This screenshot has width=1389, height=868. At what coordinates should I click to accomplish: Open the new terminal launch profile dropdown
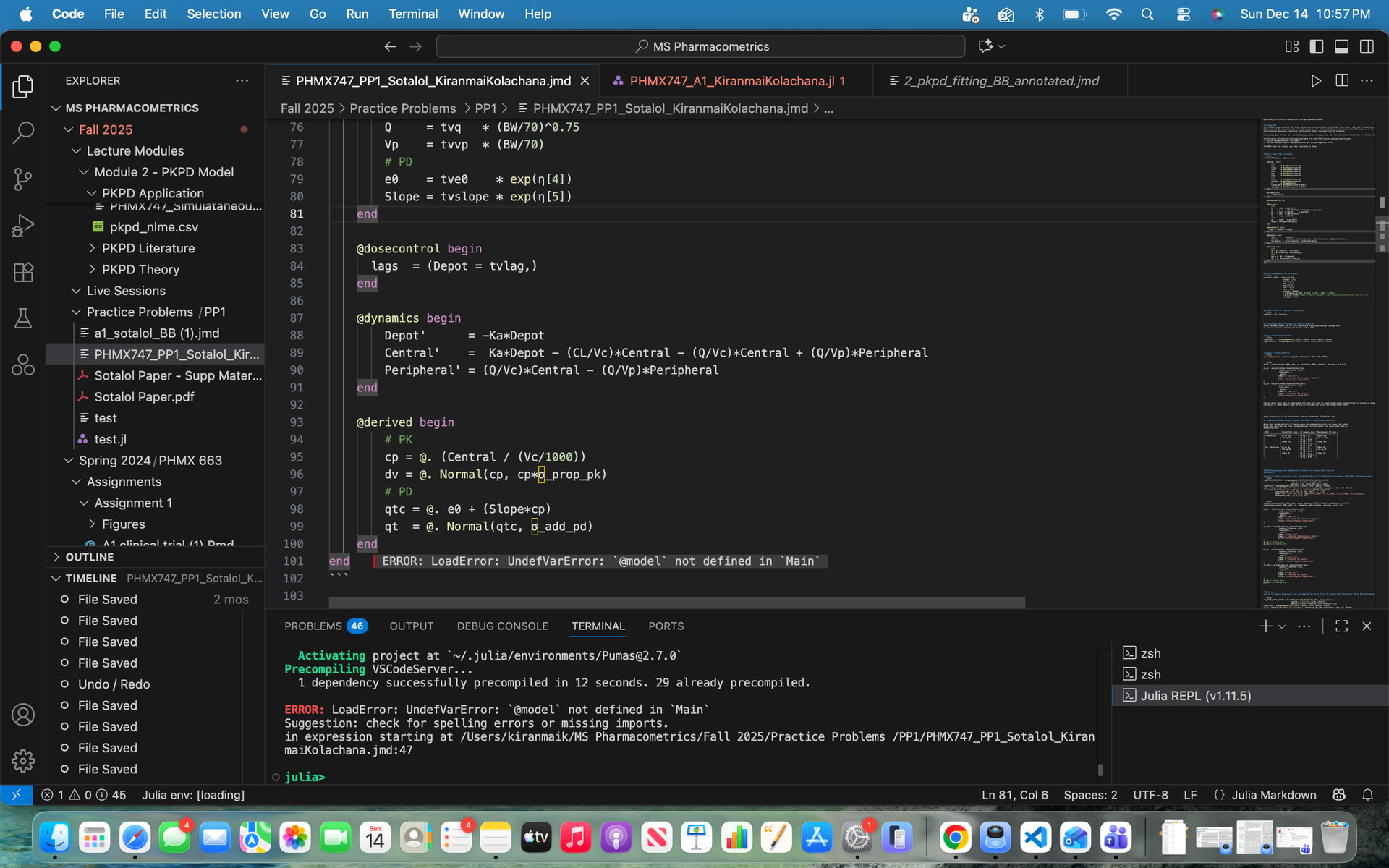[x=1282, y=626]
